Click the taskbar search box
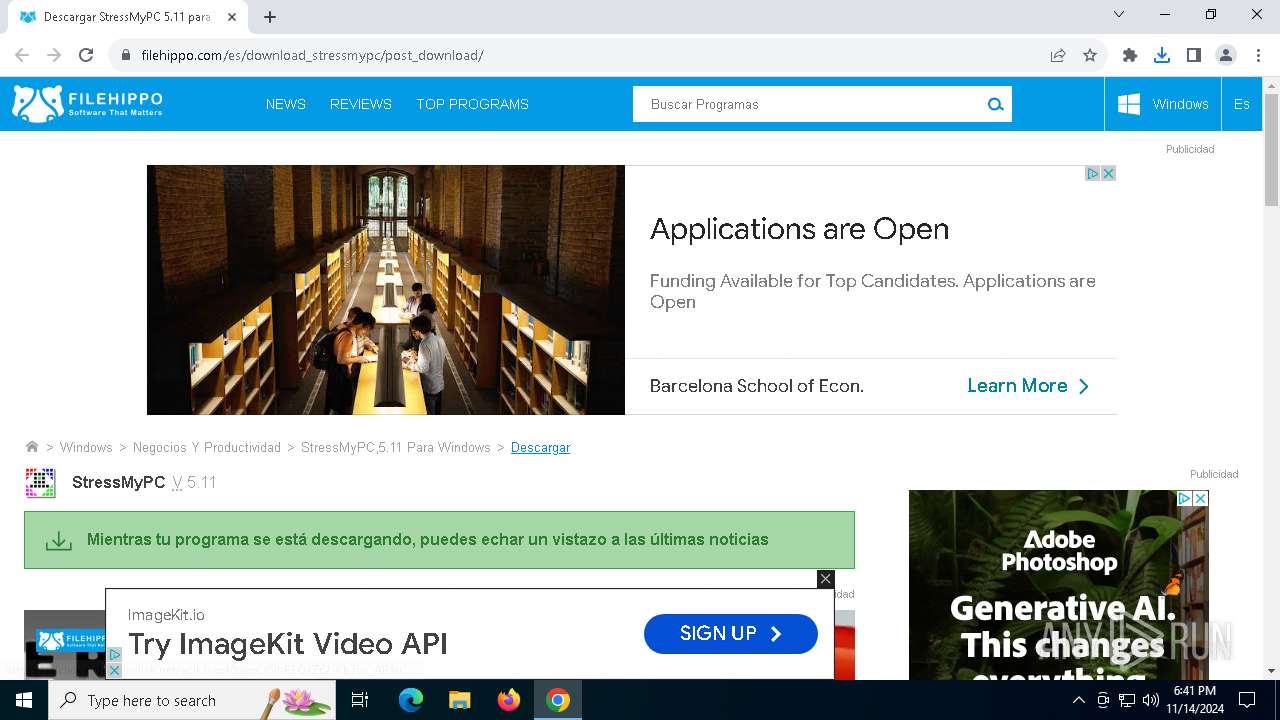 coord(192,700)
